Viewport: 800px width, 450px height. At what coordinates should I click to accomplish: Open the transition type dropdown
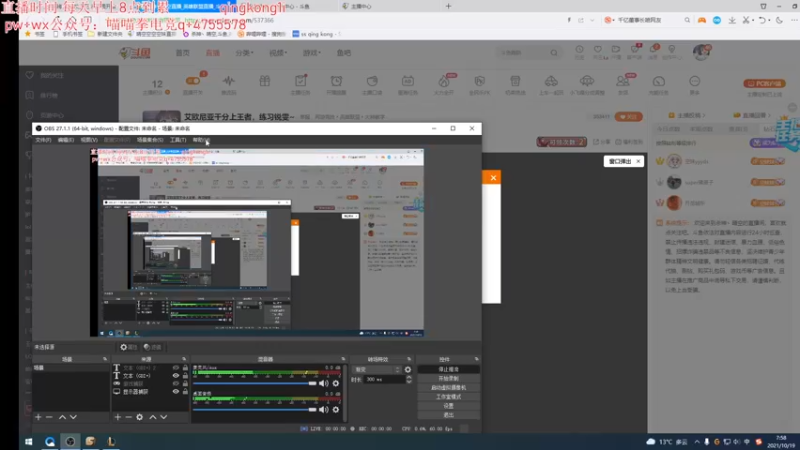click(378, 369)
